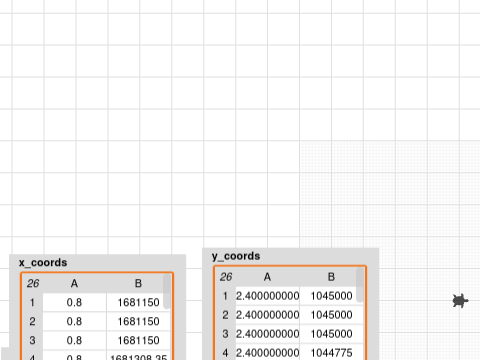Click the y_coords watcher title

236,256
